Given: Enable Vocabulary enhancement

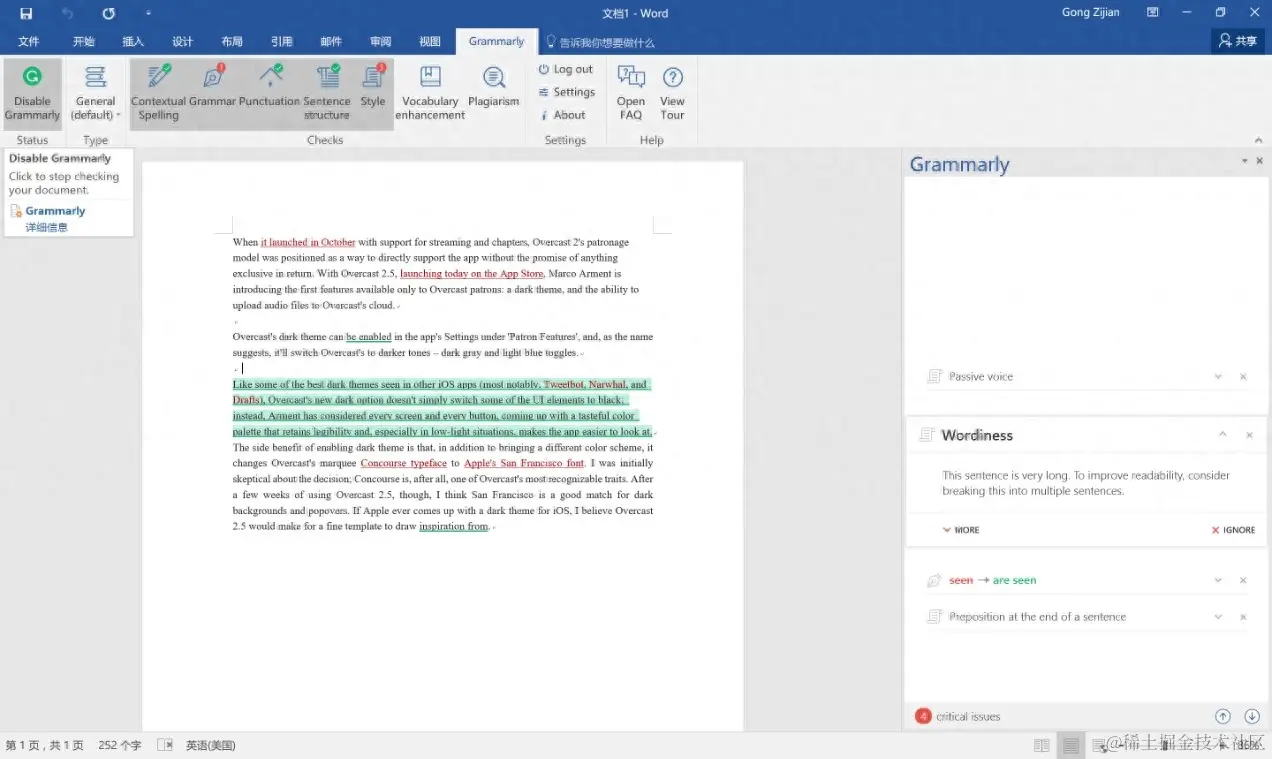Looking at the screenshot, I should tap(430, 93).
